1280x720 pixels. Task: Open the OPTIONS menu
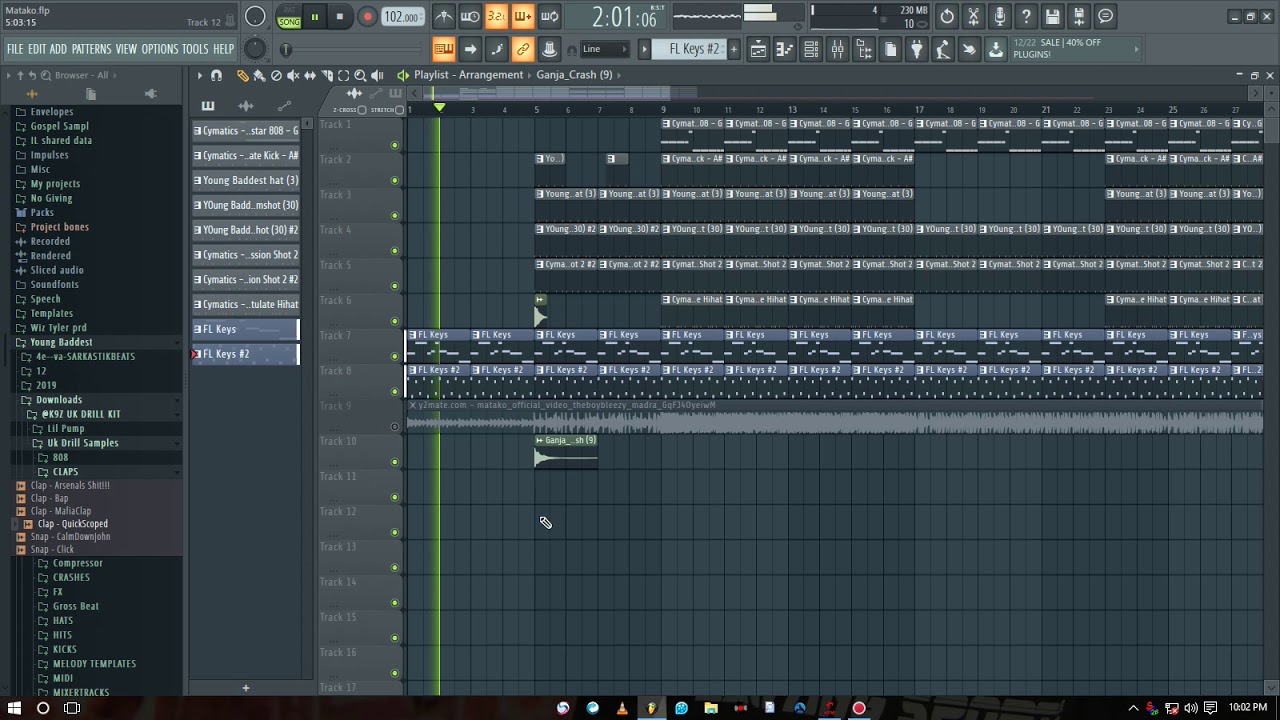(x=159, y=49)
